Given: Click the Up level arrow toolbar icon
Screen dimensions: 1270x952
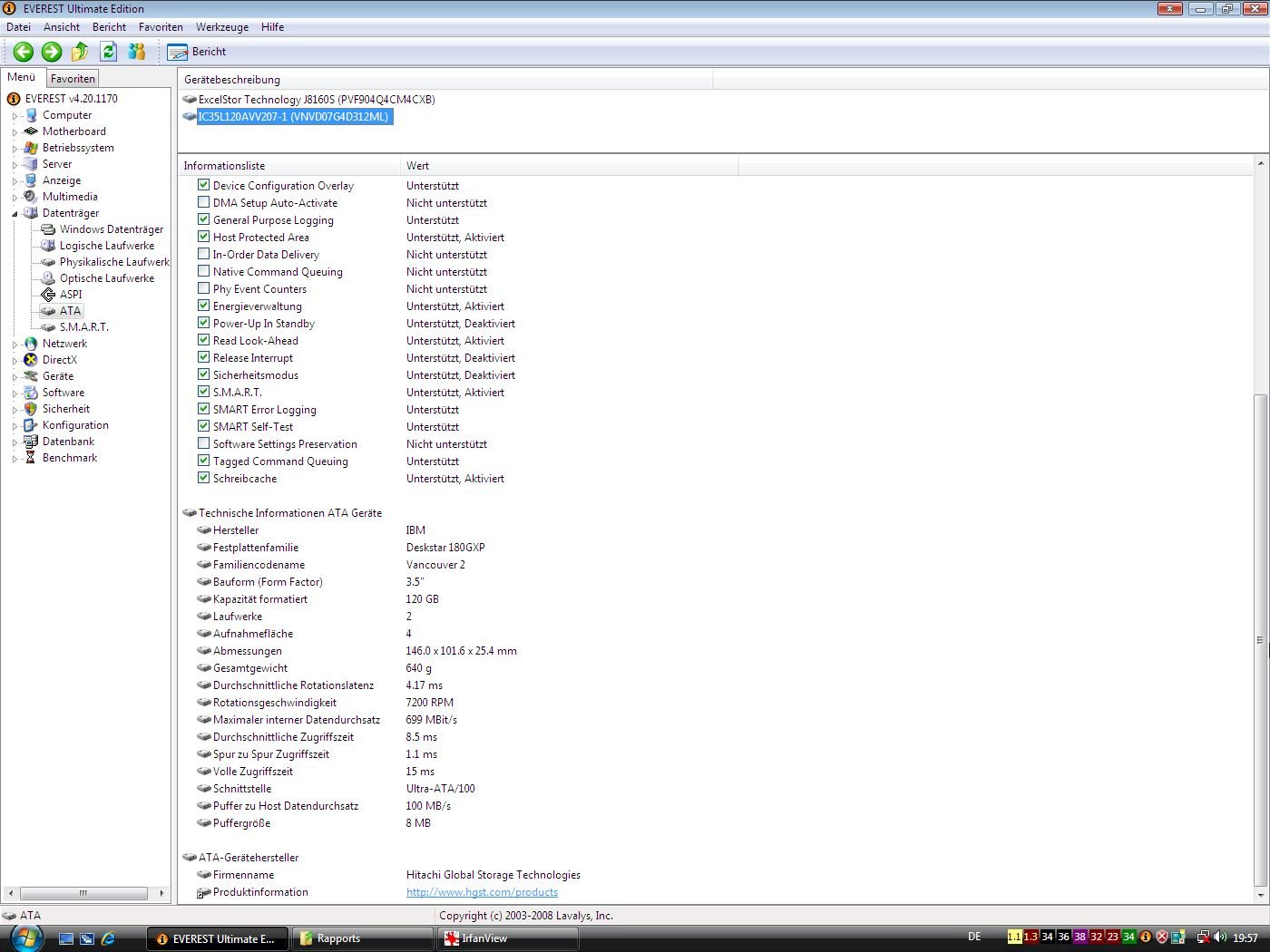Looking at the screenshot, I should [x=80, y=52].
